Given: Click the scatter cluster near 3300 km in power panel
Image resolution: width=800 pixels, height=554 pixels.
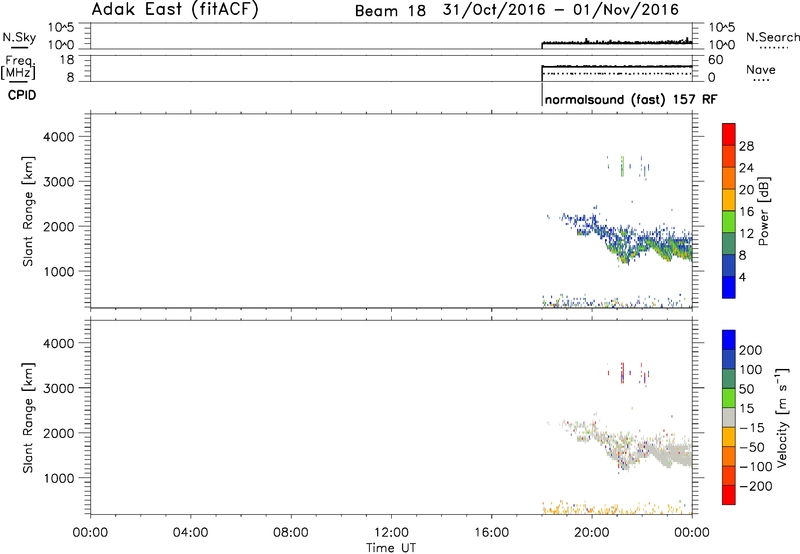Looking at the screenshot, I should pyautogui.click(x=628, y=166).
